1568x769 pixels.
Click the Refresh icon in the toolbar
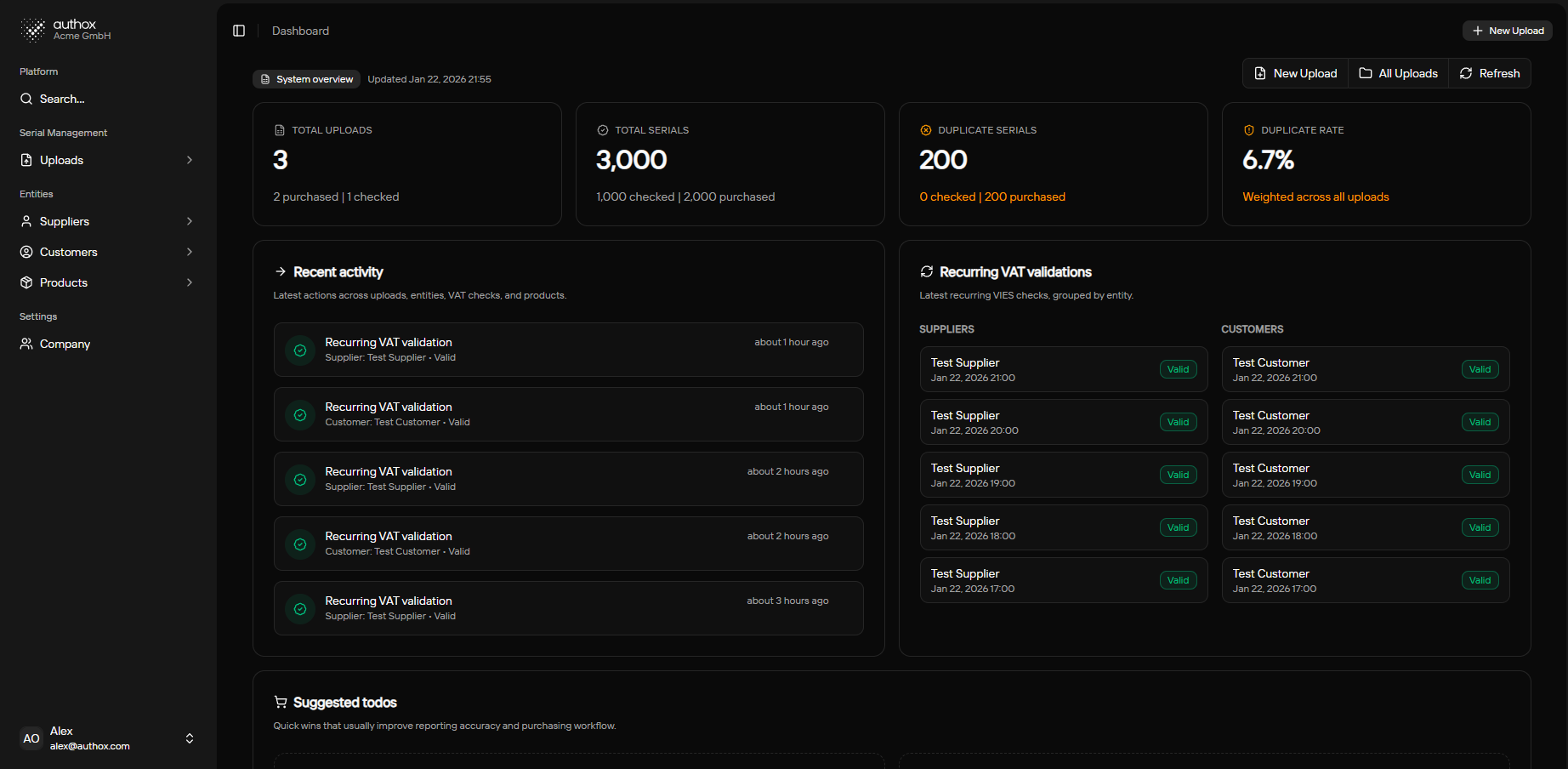[1465, 73]
